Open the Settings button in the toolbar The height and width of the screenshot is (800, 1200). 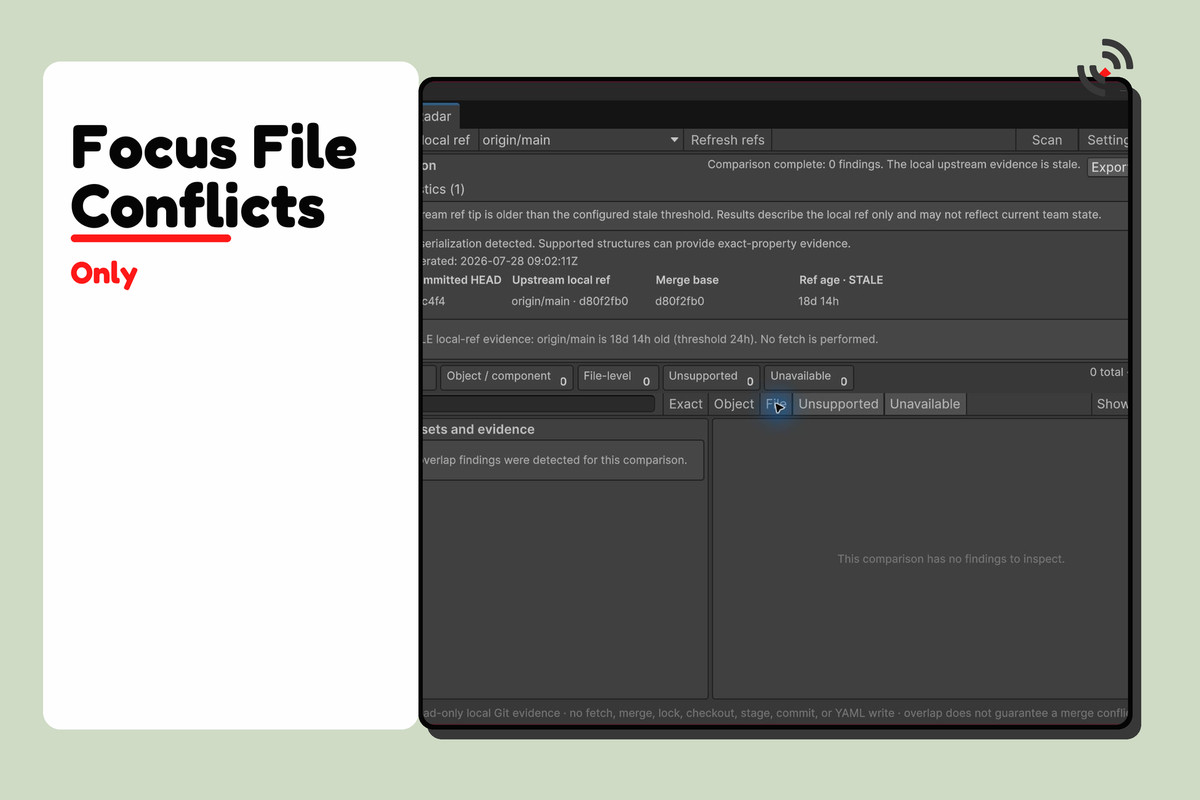(1105, 140)
